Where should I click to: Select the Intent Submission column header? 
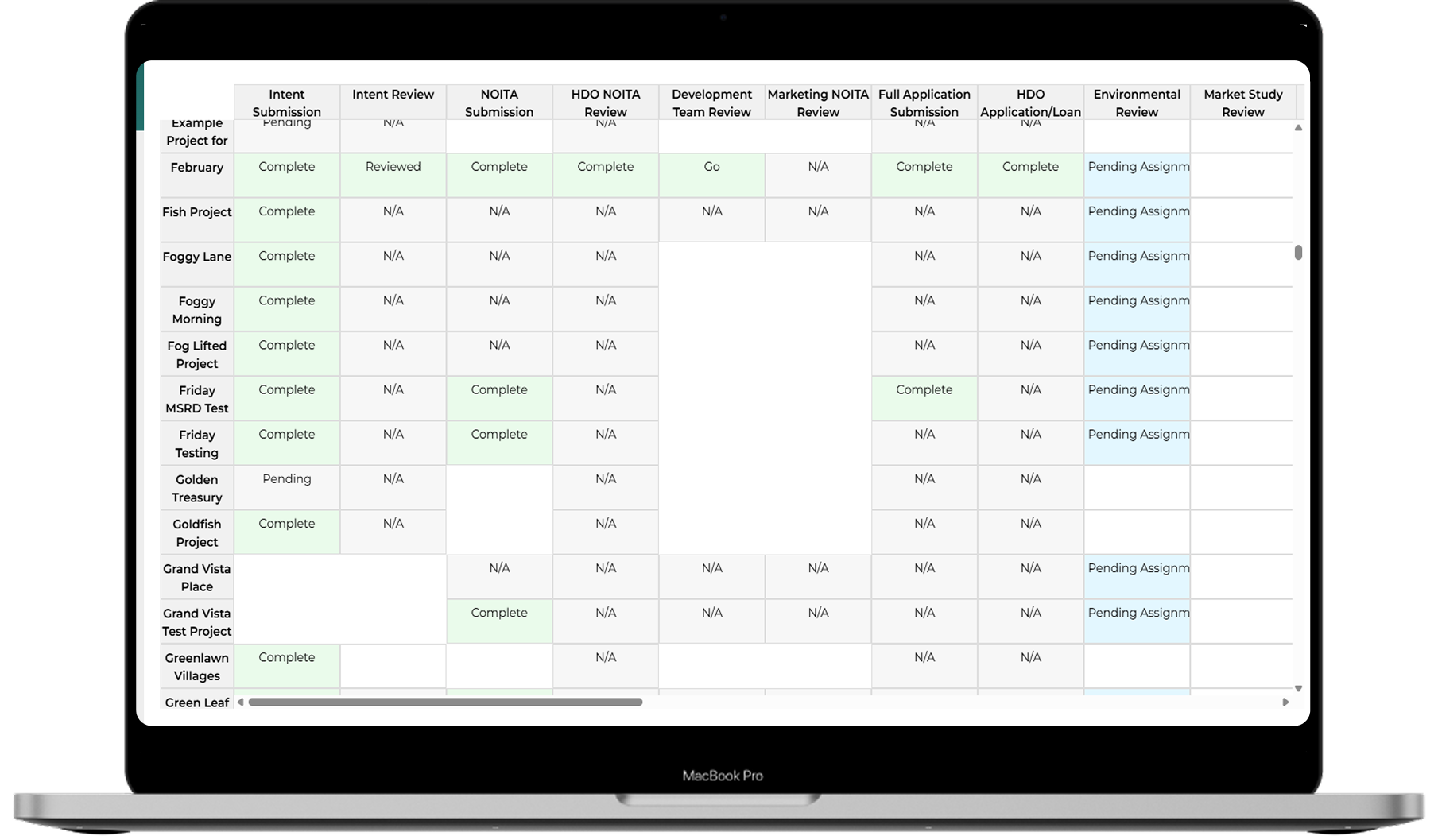pyautogui.click(x=287, y=103)
